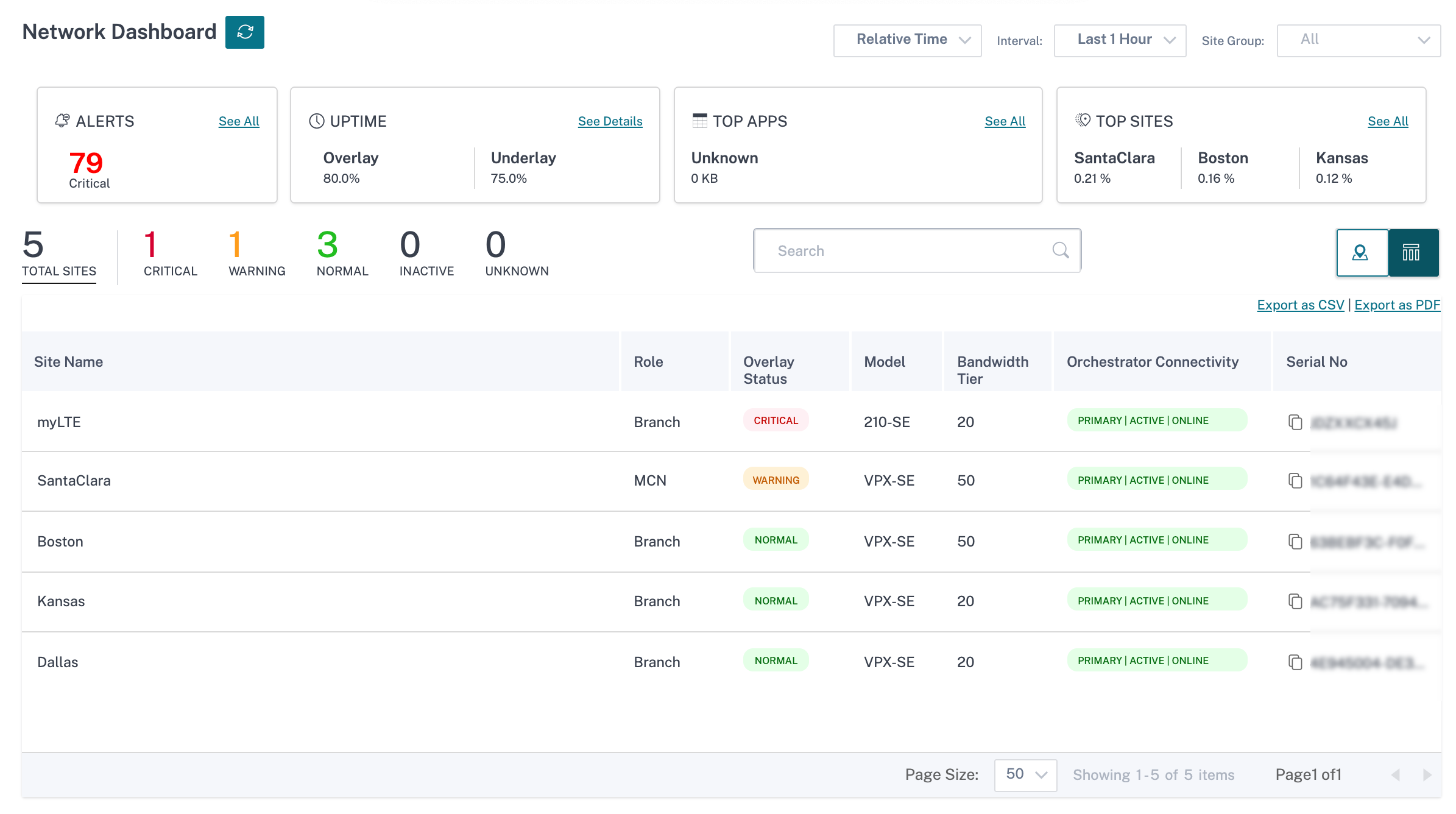Viewport: 1456px width, 814px height.
Task: Filter by Normal sites count
Action: [342, 253]
